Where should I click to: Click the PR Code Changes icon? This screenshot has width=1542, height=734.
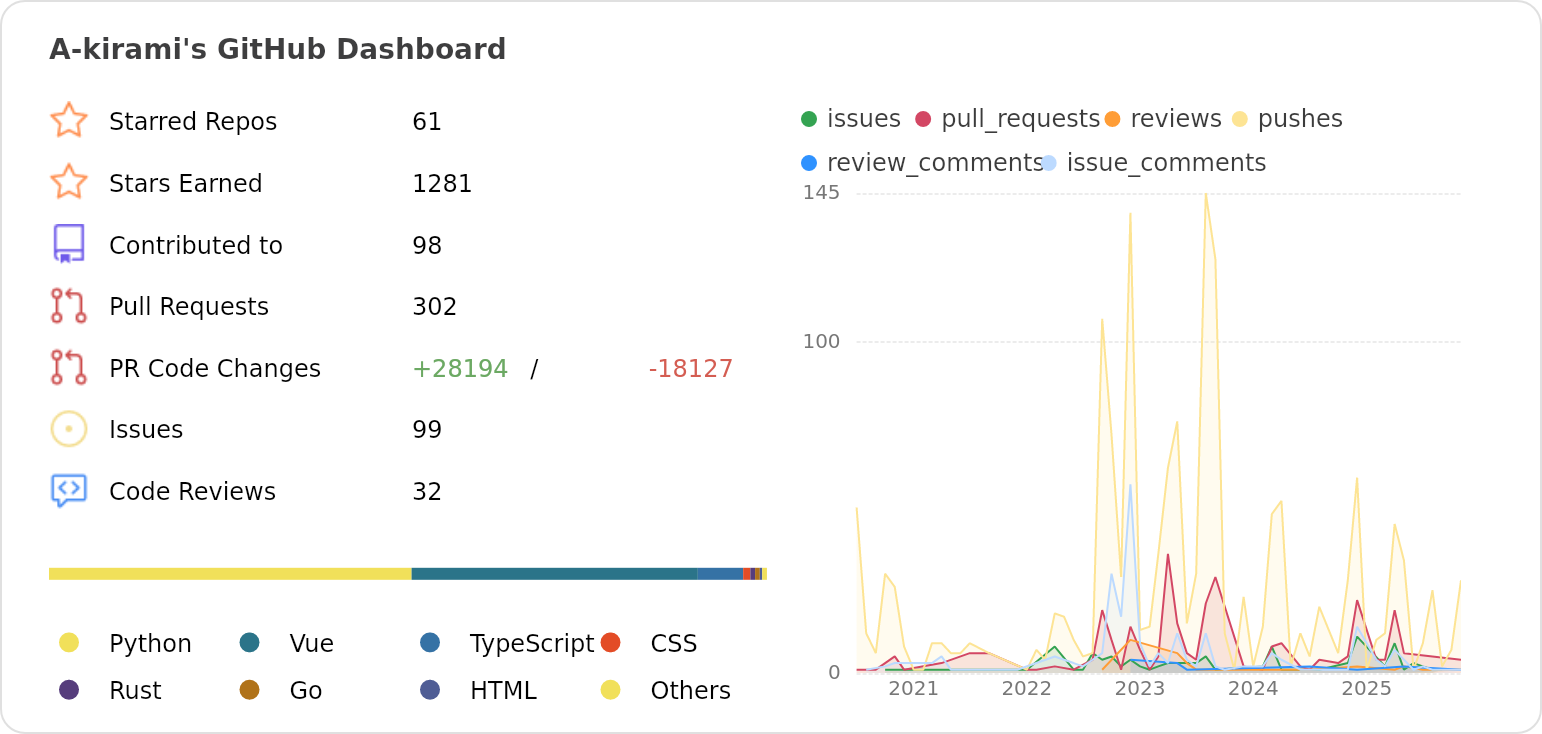point(69,368)
